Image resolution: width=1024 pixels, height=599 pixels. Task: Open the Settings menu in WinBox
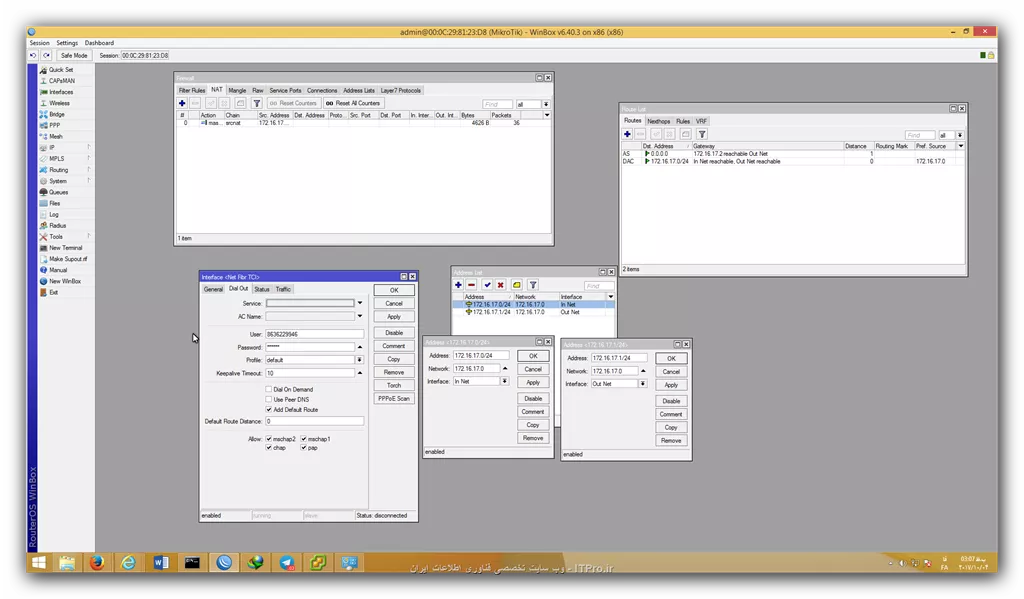[67, 43]
